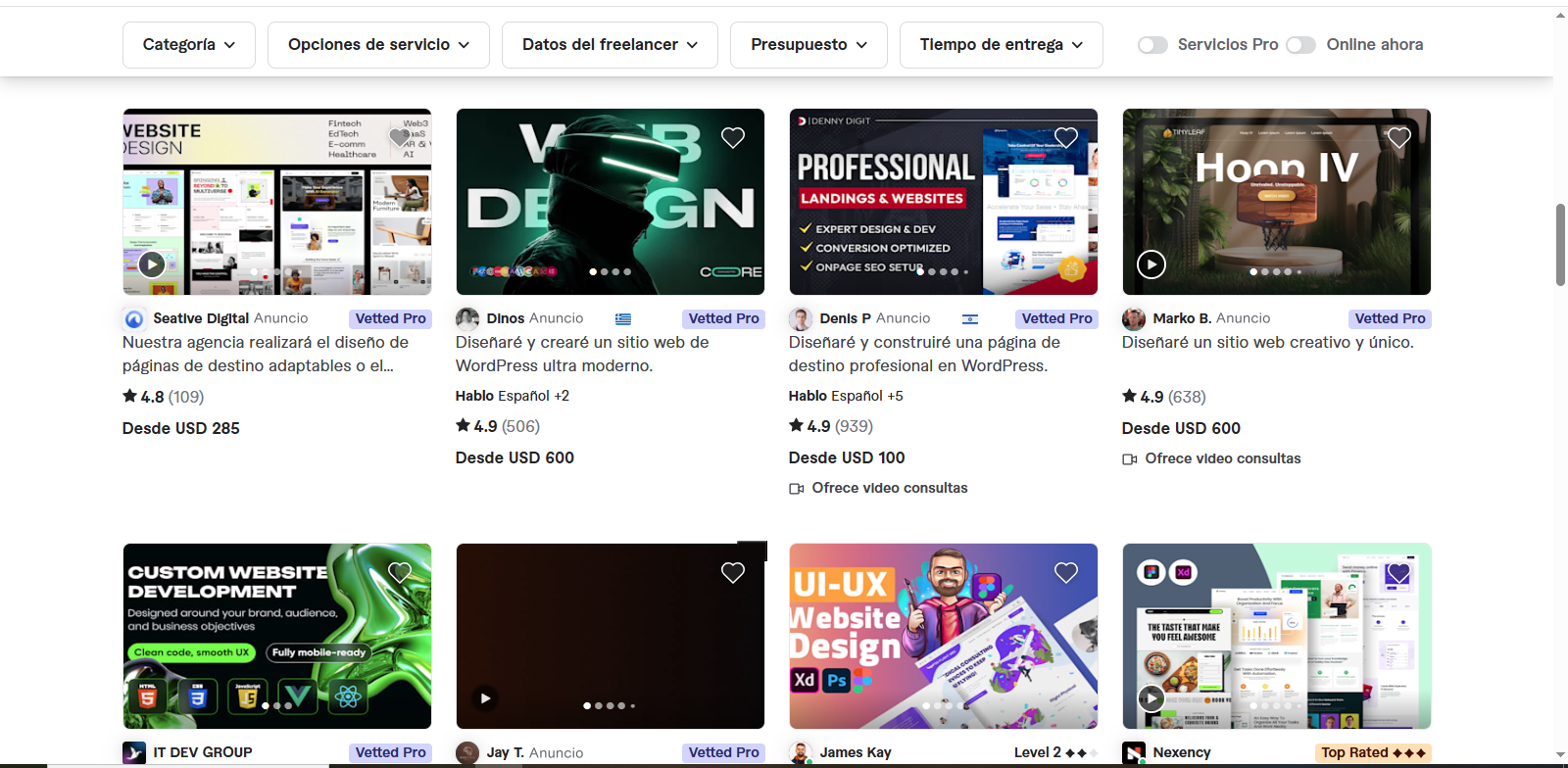Image resolution: width=1568 pixels, height=768 pixels.
Task: Open the Seative Digital website design thumbnail
Action: click(277, 202)
